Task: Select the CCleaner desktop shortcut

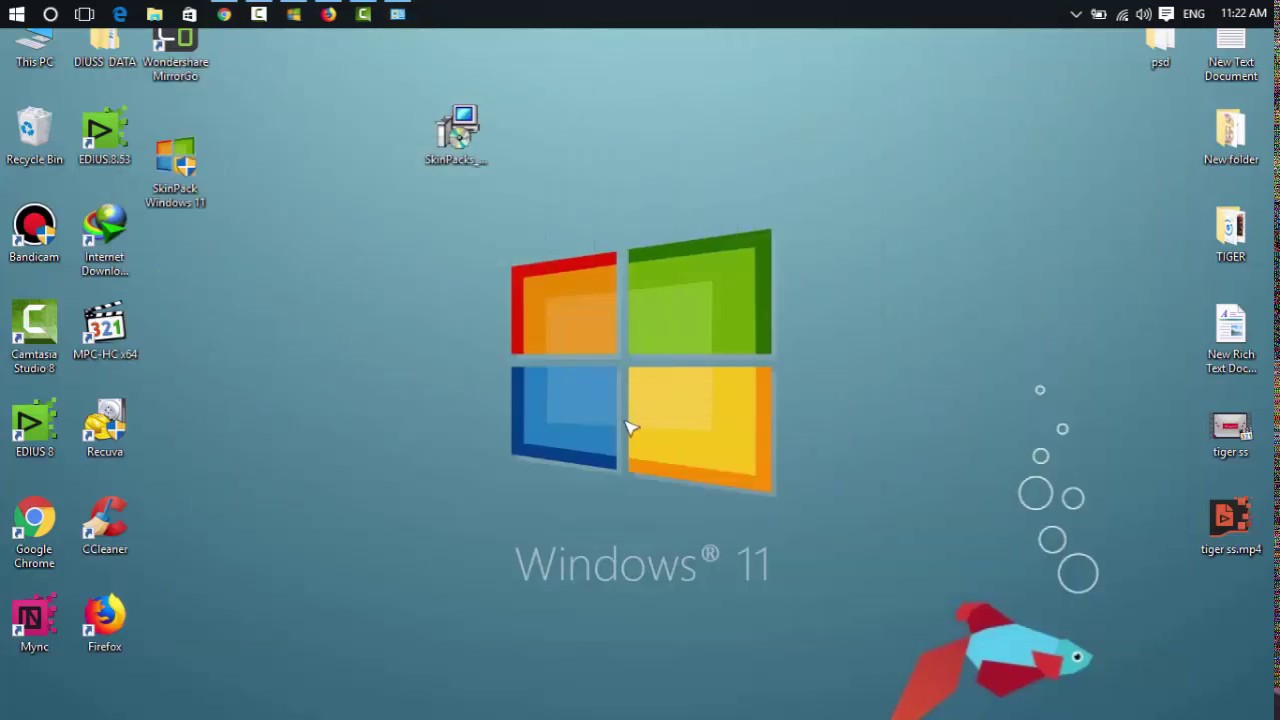Action: point(104,527)
